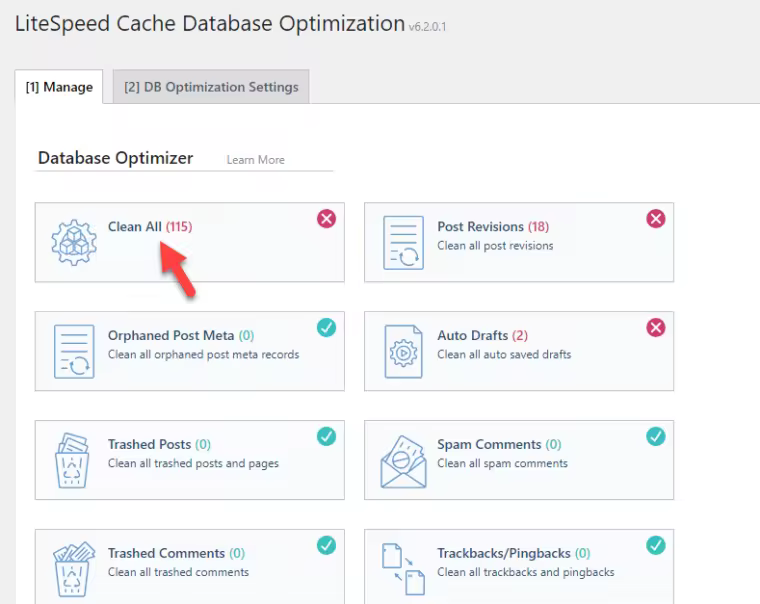
Task: Click green check on Orphaned Post Meta card
Action: coord(326,328)
